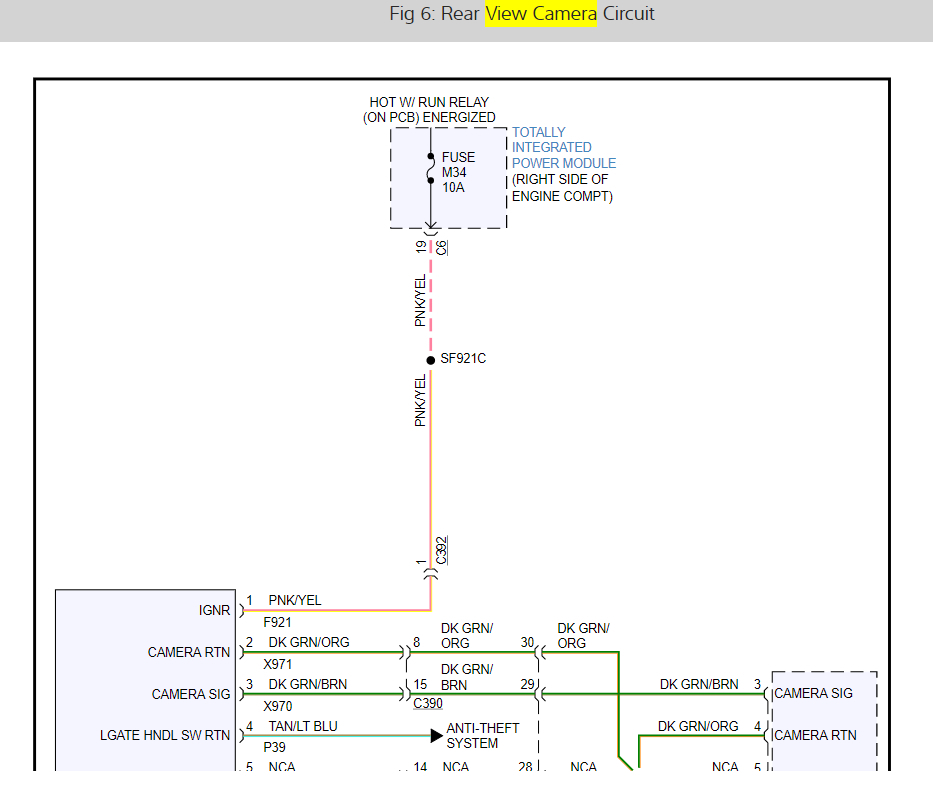Click the IGNR pin label
Image resolution: width=933 pixels, height=798 pixels.
click(x=214, y=611)
